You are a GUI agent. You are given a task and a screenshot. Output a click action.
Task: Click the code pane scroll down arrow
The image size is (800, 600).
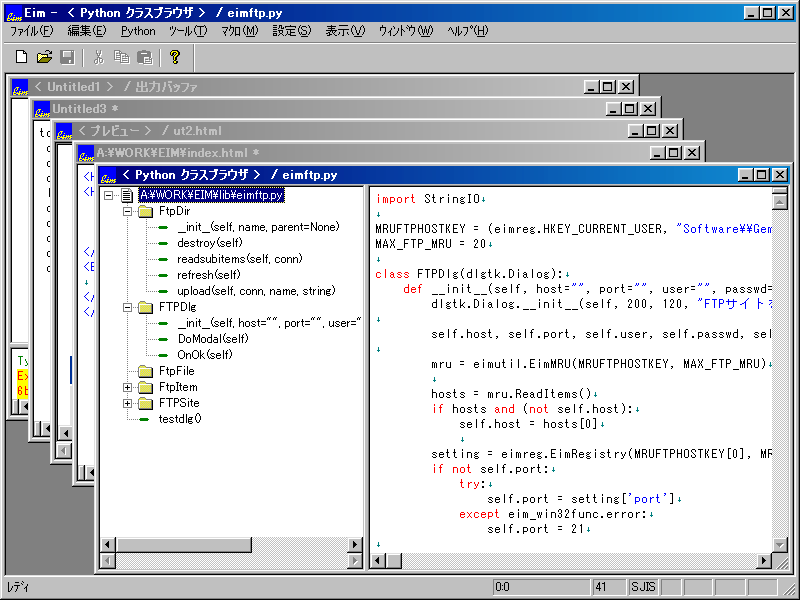click(780, 545)
